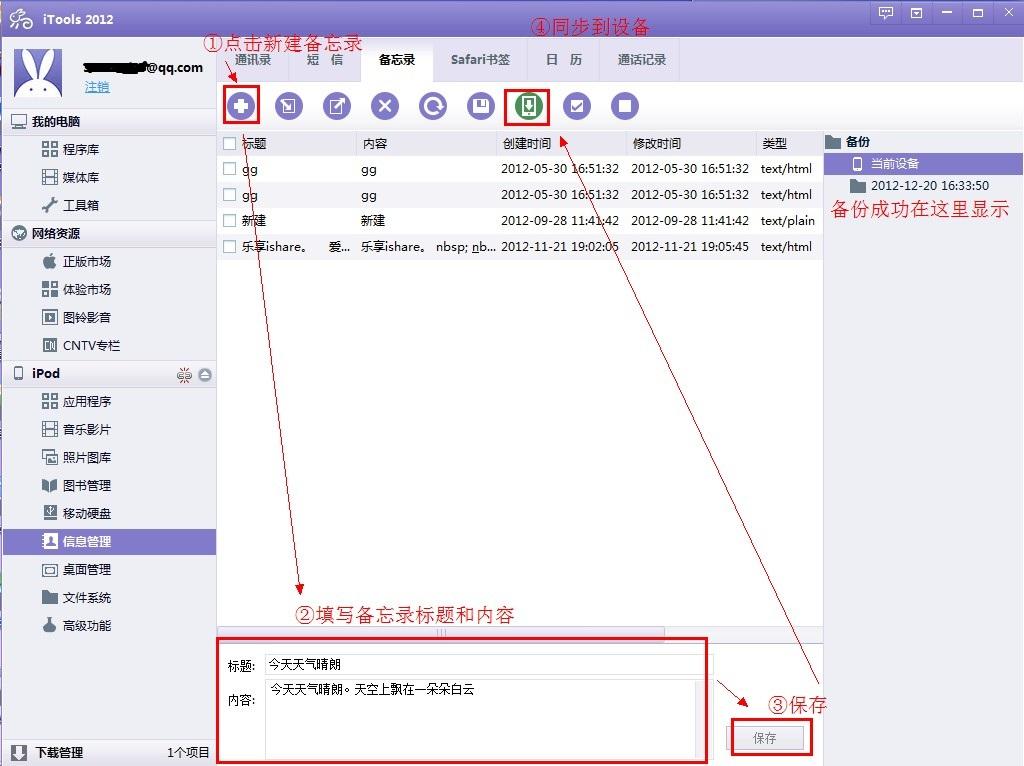Click the save-to-disk toolbar icon
This screenshot has height=766, width=1024.
[481, 105]
